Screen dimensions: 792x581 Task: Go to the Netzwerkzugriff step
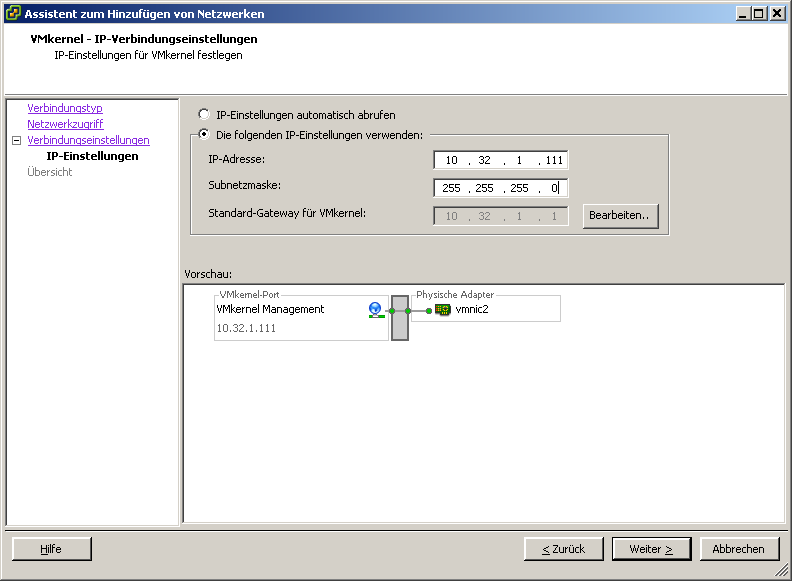coord(65,124)
